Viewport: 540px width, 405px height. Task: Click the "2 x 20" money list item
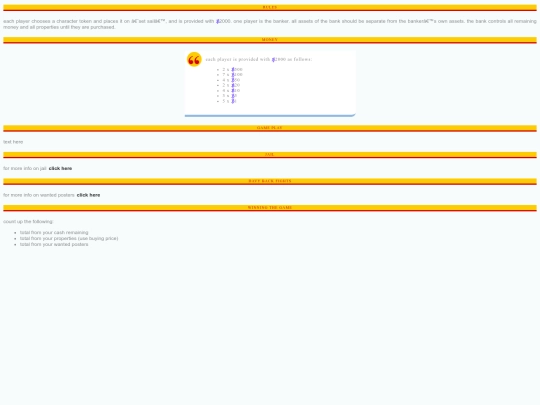(231, 85)
